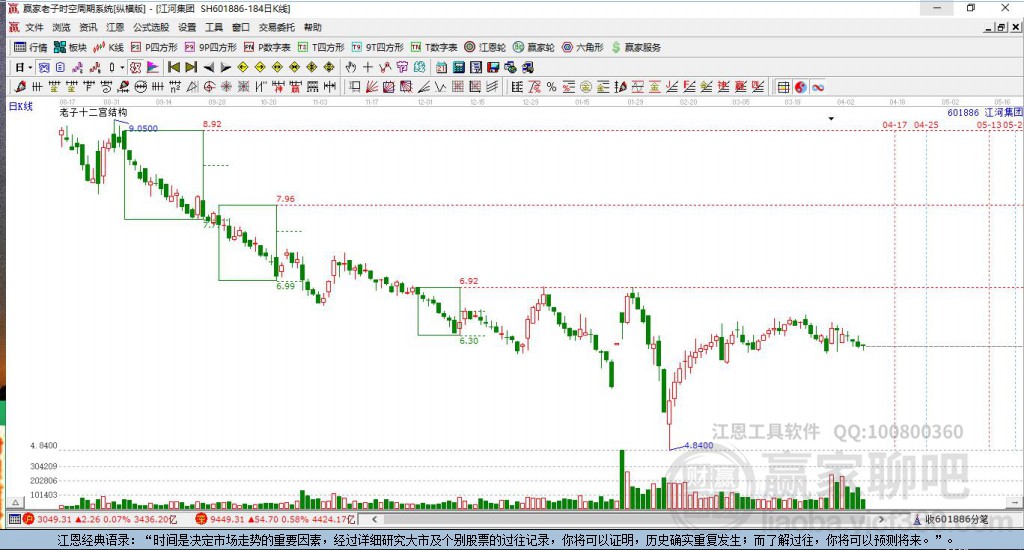
Task: Click the 7.96 price level label
Action: (x=285, y=199)
